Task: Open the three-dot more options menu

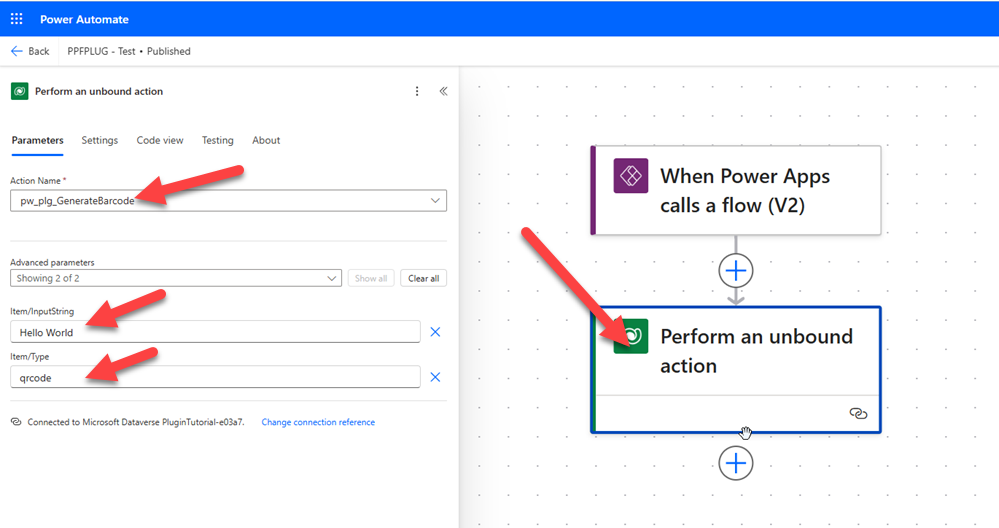Action: tap(417, 91)
